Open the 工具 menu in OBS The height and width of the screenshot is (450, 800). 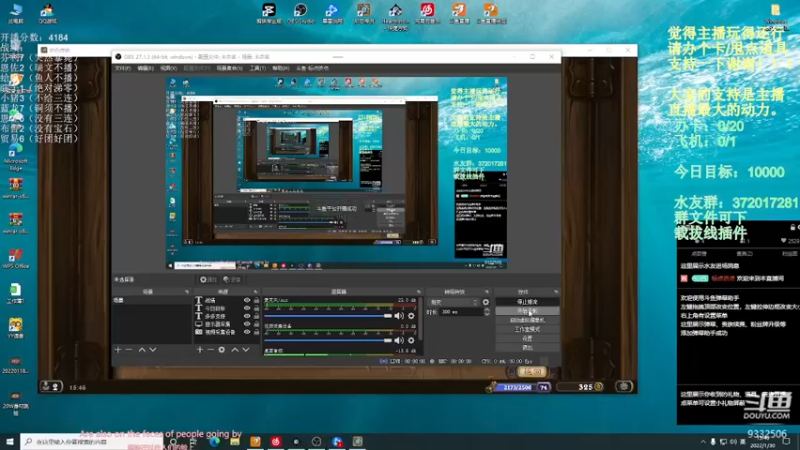click(x=258, y=68)
